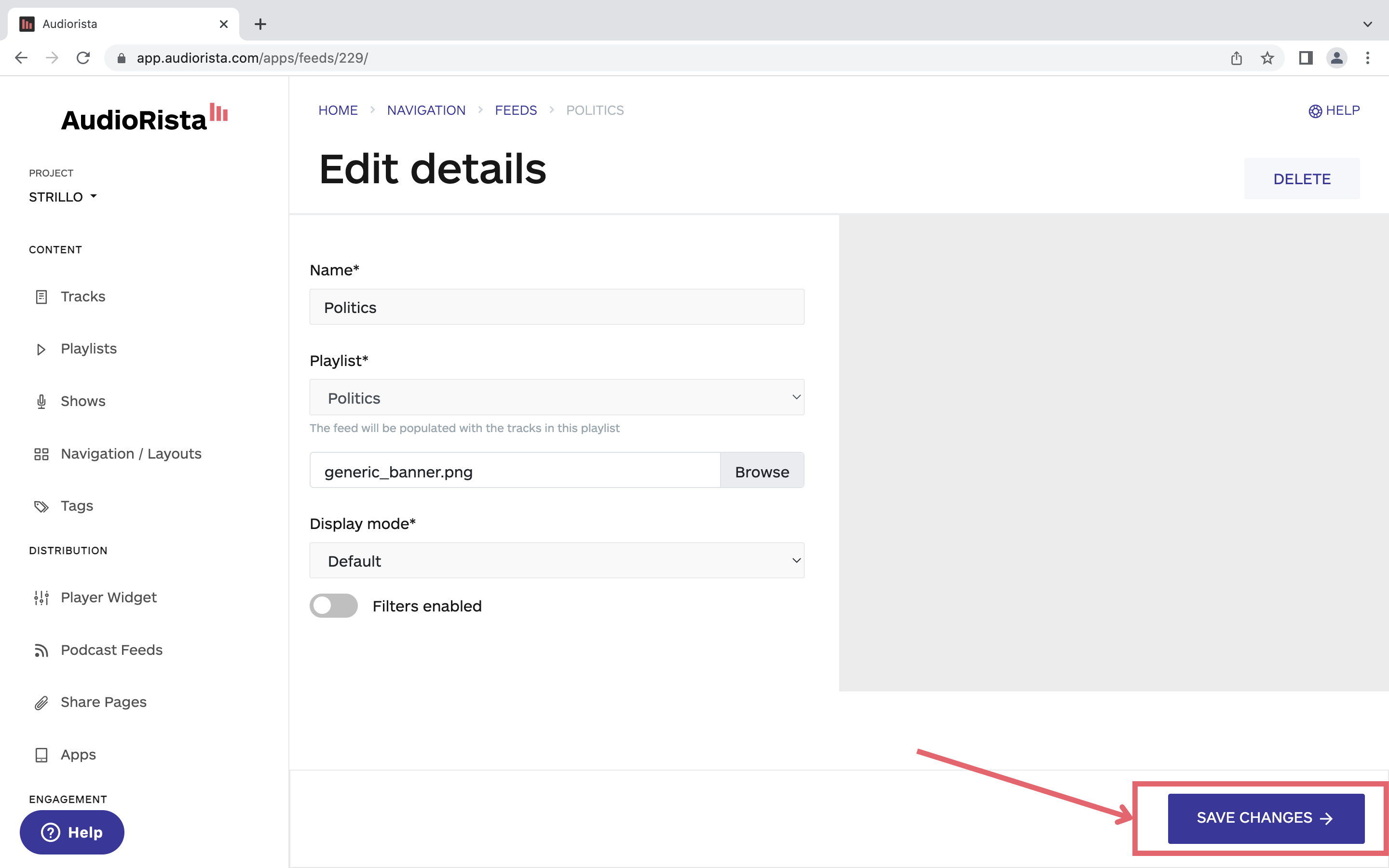Click the Playlists play triangle icon
Viewport: 1389px width, 868px height.
(41, 349)
